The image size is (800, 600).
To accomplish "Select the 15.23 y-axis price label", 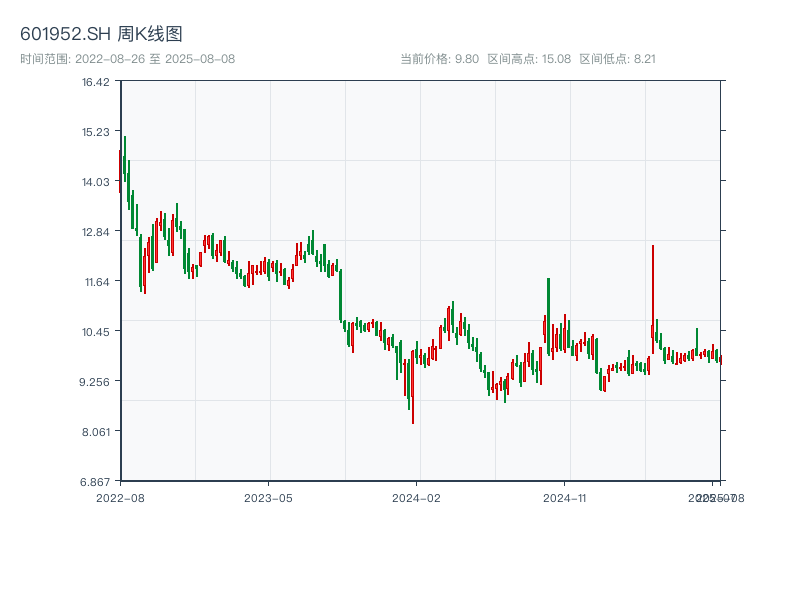I will [x=96, y=131].
